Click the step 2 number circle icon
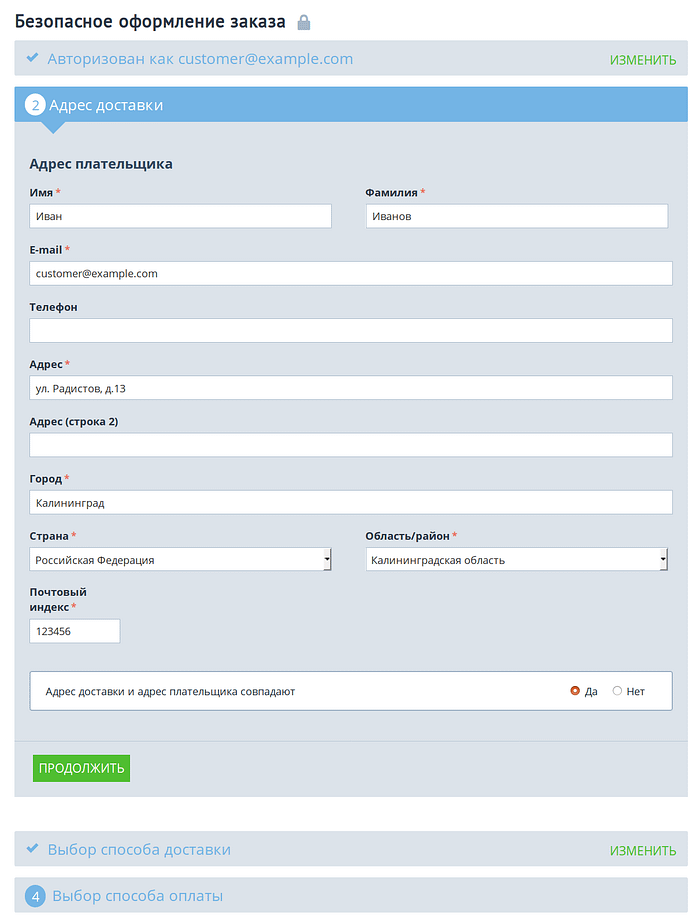 35,105
